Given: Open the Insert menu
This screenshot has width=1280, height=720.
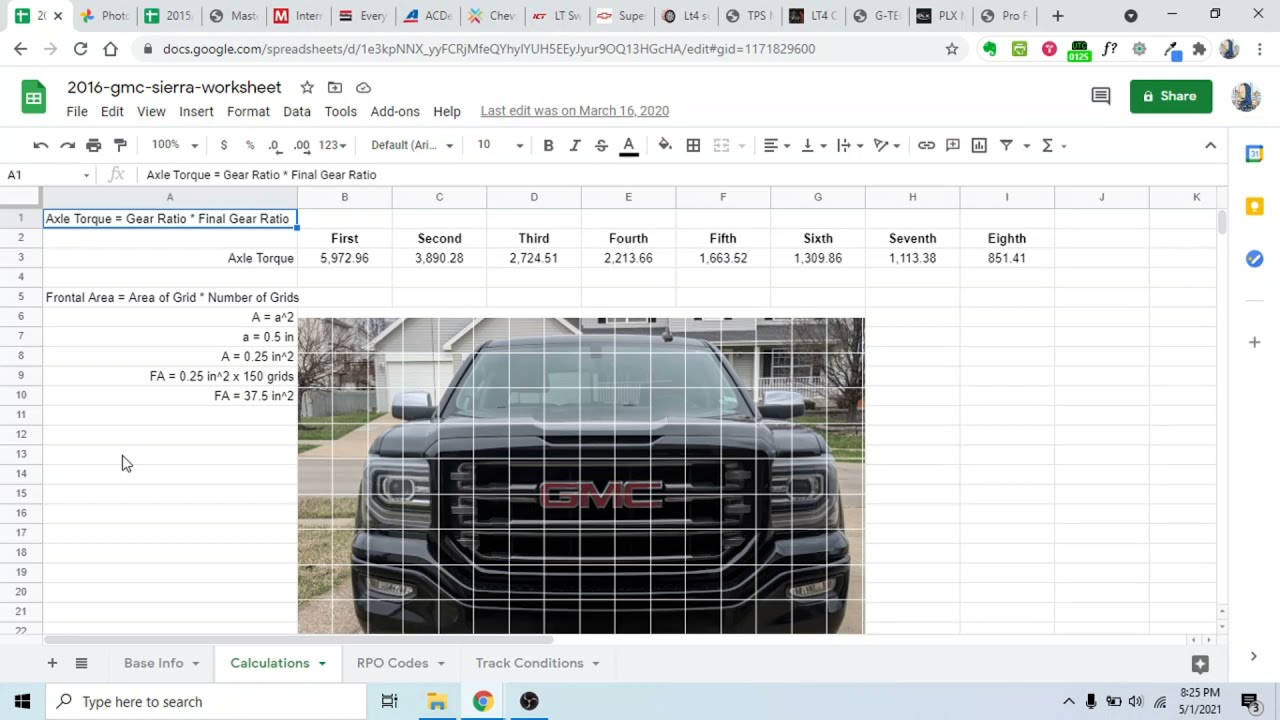Looking at the screenshot, I should tap(196, 111).
